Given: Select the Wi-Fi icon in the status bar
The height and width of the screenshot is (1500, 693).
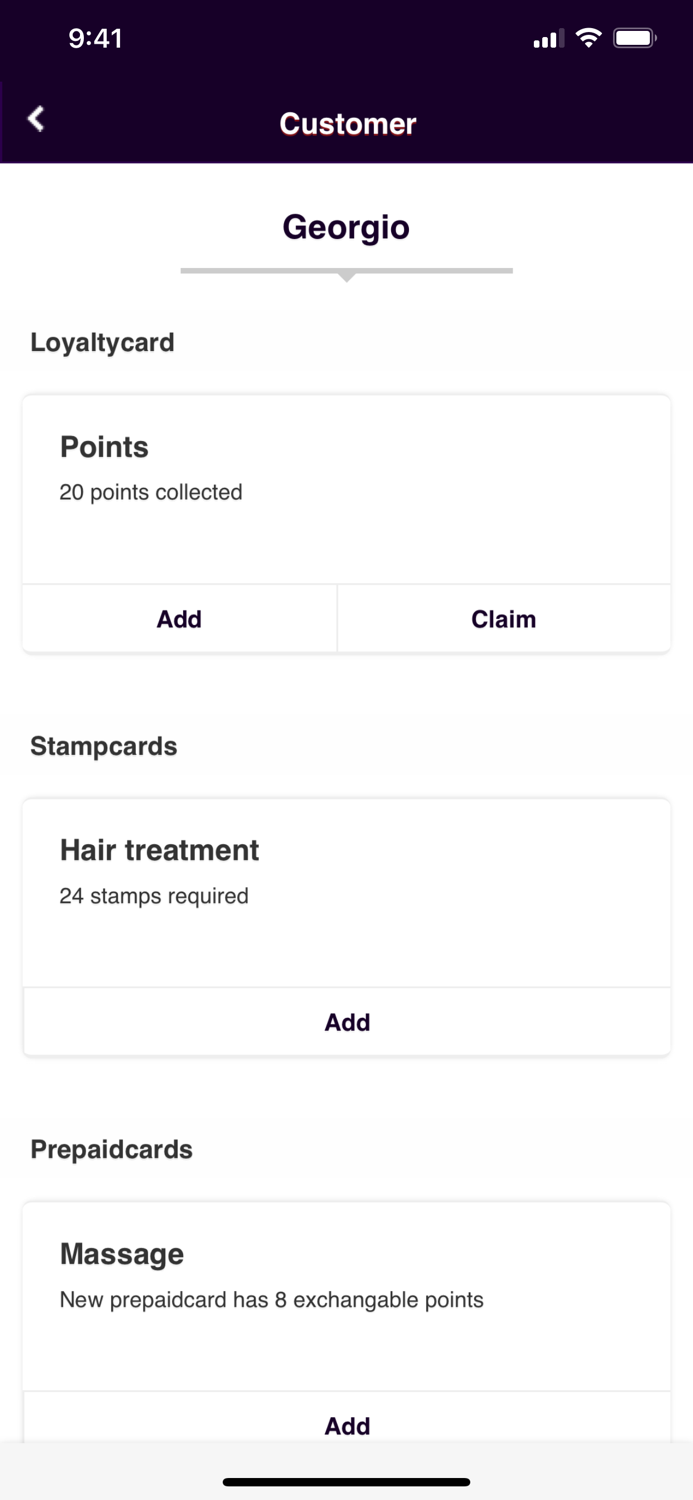Looking at the screenshot, I should pyautogui.click(x=588, y=37).
